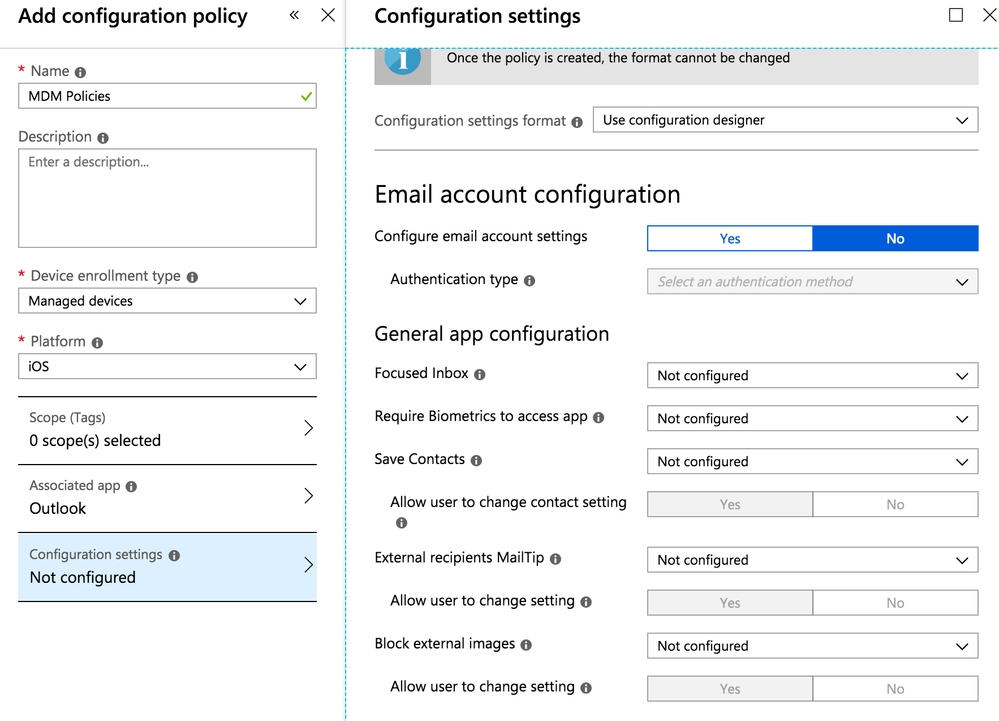999x721 pixels.
Task: Click the blue information banner icon
Action: coord(403,64)
